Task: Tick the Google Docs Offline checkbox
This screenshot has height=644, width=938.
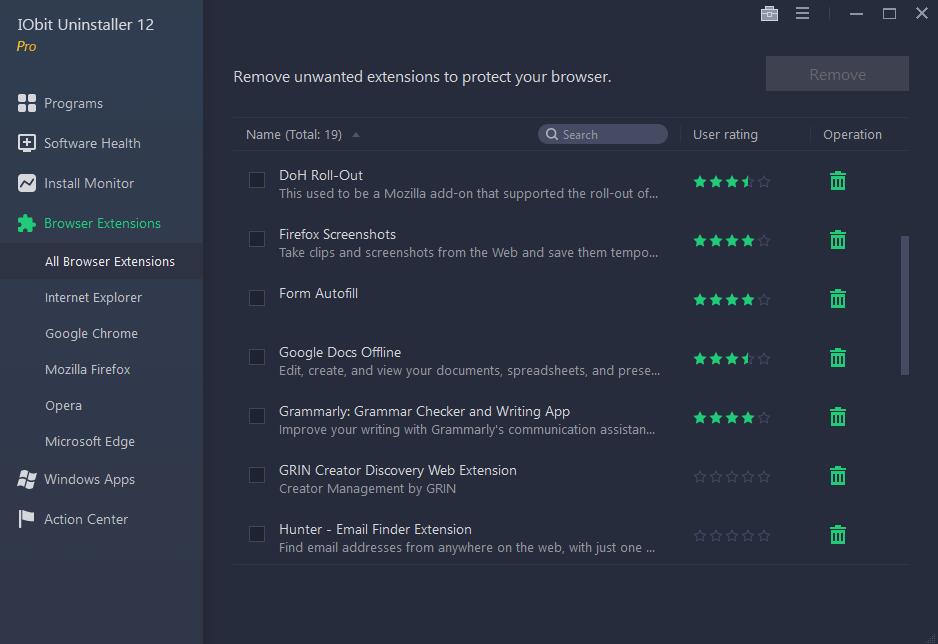Action: click(x=257, y=357)
